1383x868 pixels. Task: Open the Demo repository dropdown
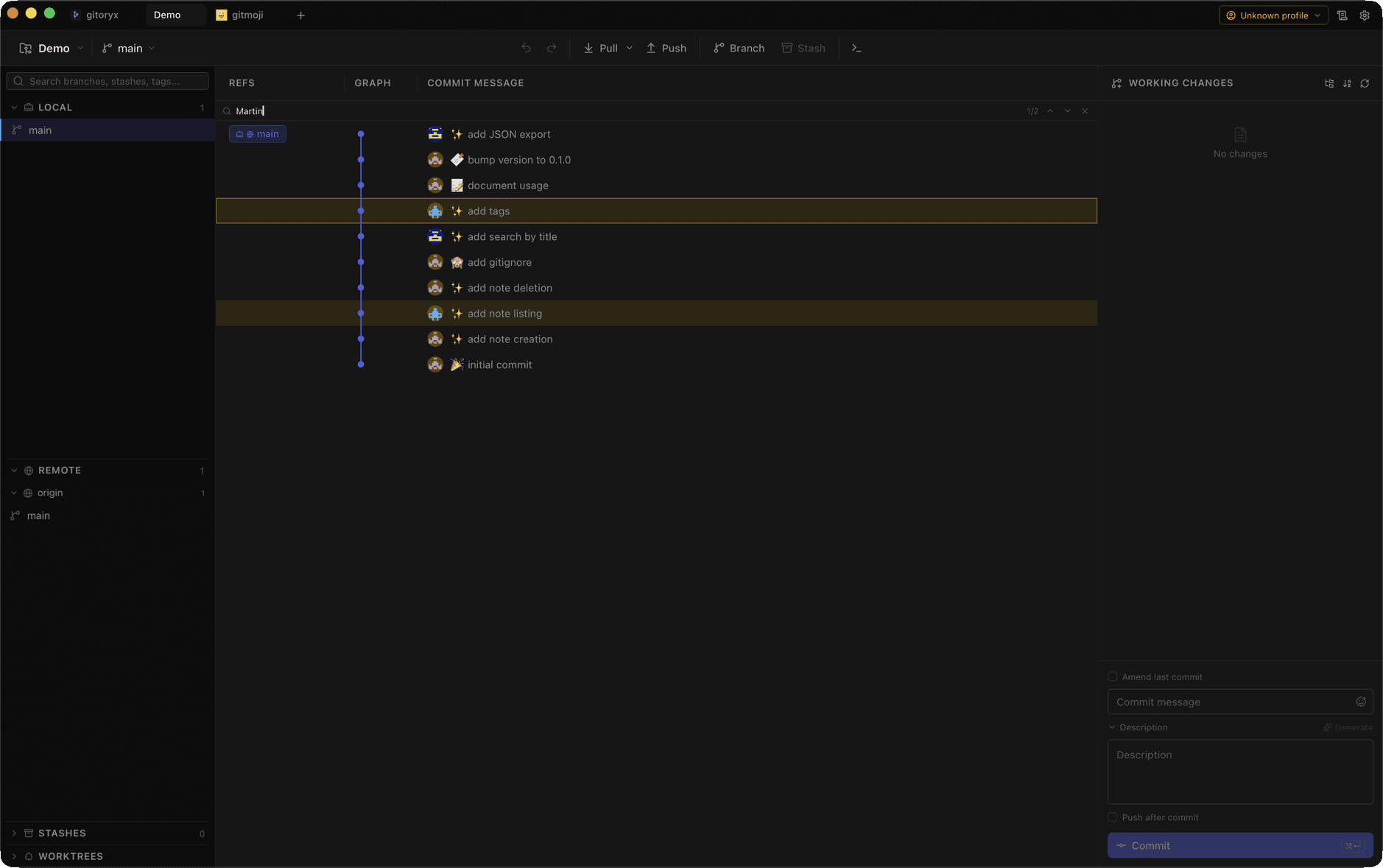point(52,48)
